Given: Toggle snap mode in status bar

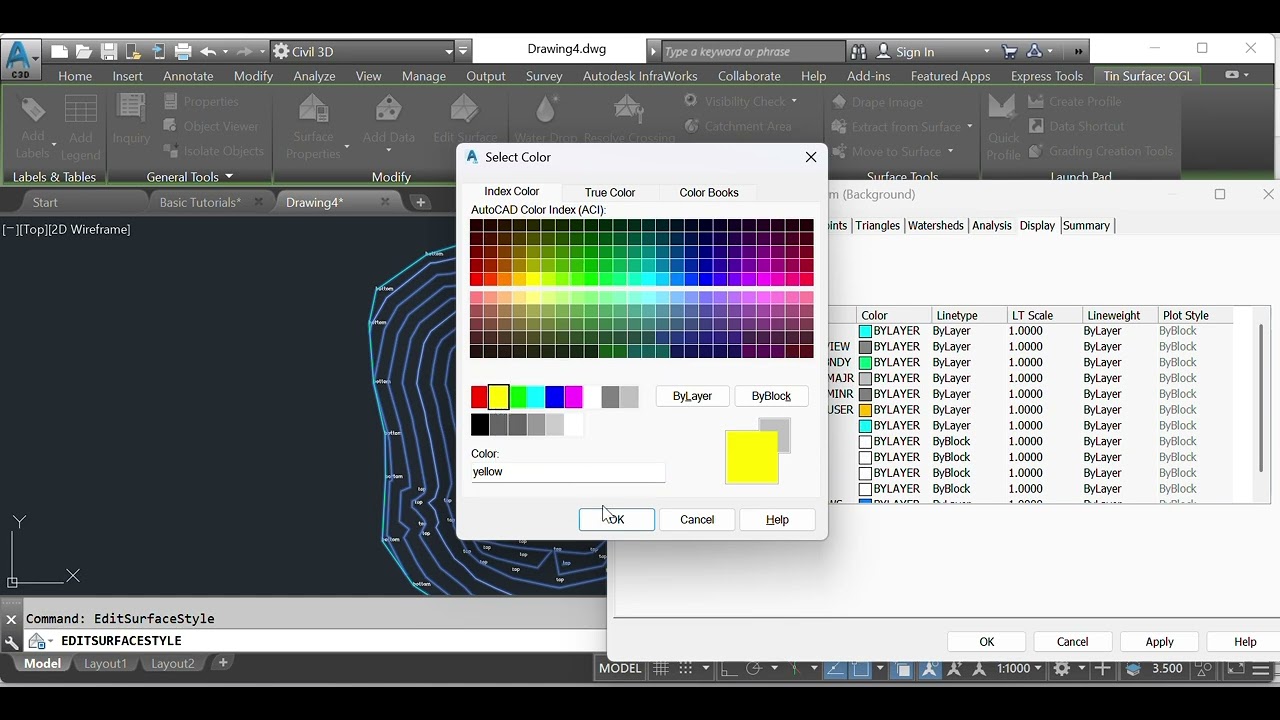Looking at the screenshot, I should 685,669.
